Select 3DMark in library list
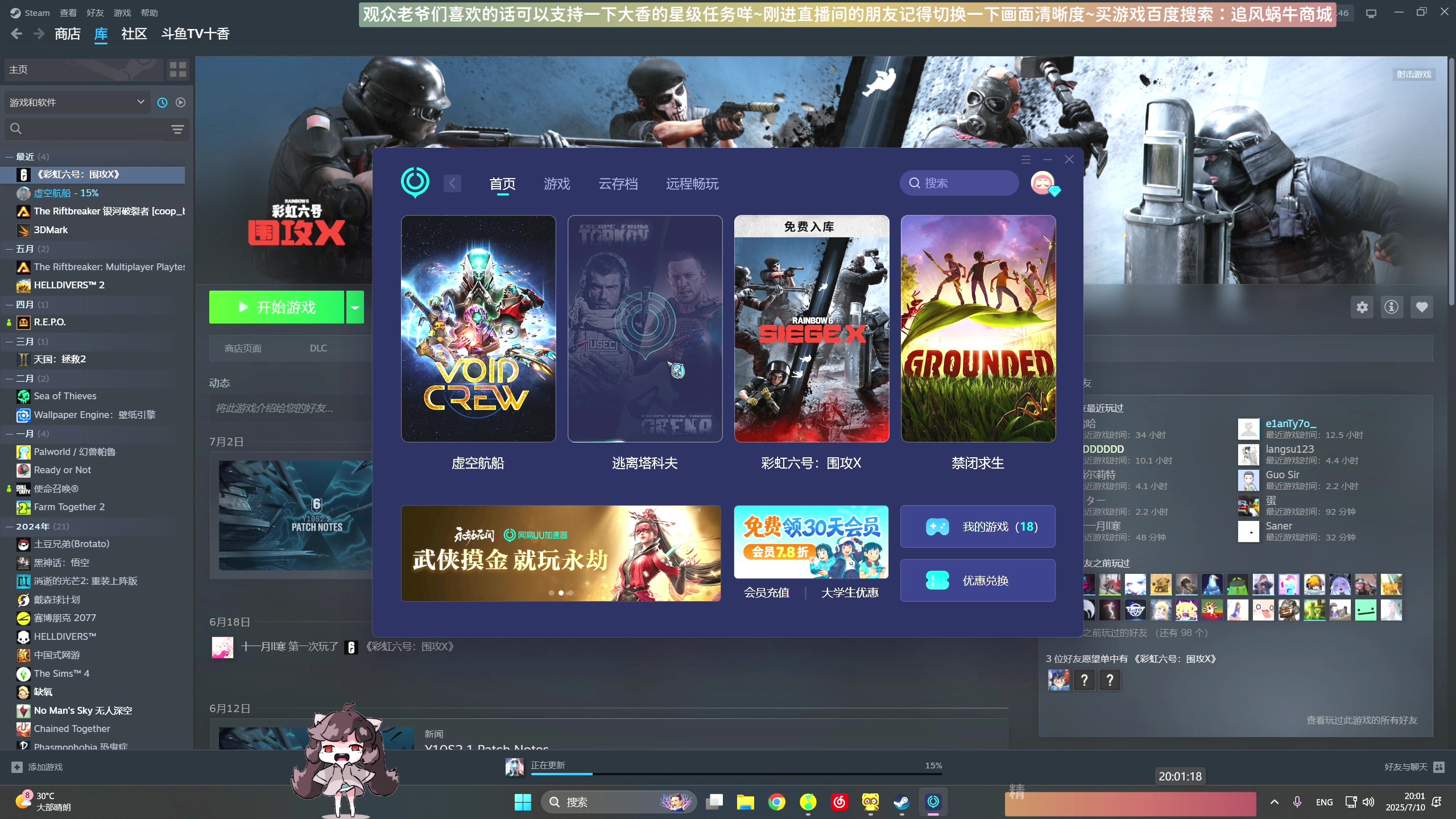 pos(51,230)
